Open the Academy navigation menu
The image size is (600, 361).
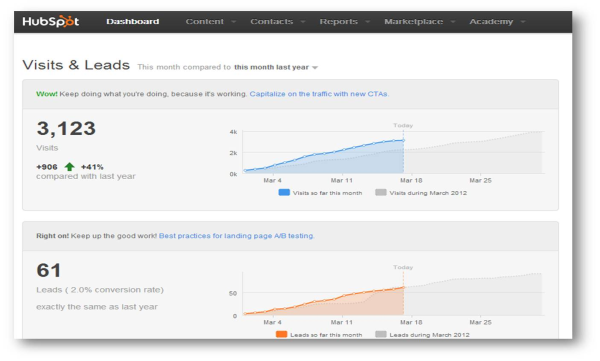click(497, 21)
